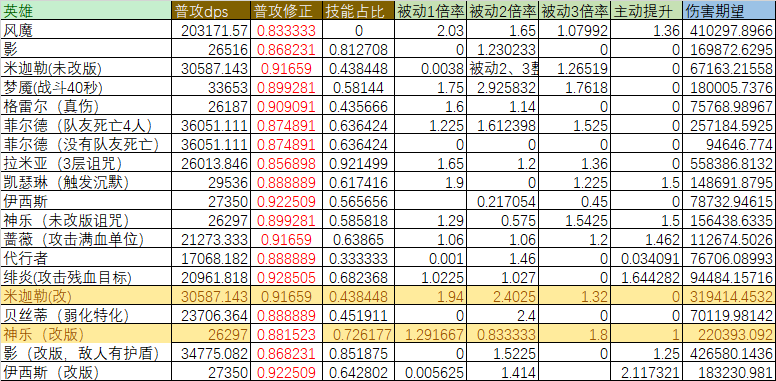
Task: Select the 拉米亚（3层诅咒）cell
Action: [86, 163]
